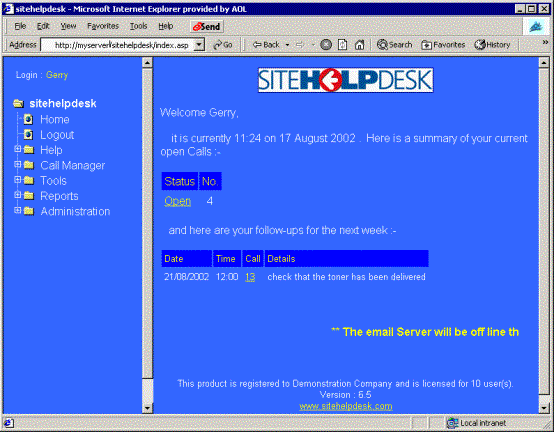Open the address bar dropdown arrow
Screen dimensions: 554x432
pyautogui.click(x=200, y=45)
